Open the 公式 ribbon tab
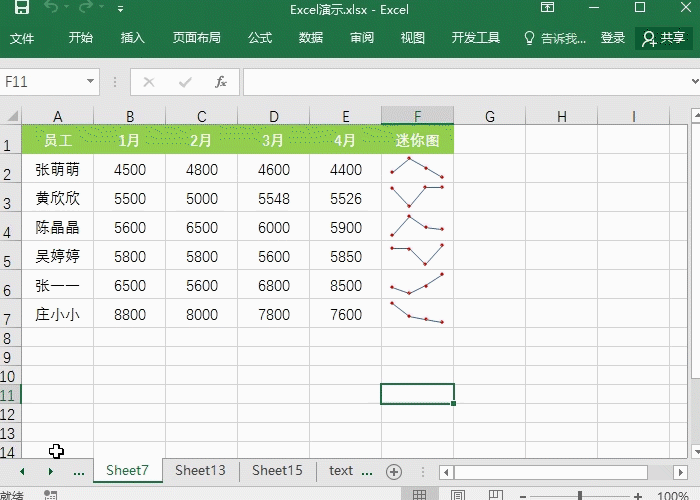Viewport: 700px width, 500px height. pyautogui.click(x=260, y=38)
